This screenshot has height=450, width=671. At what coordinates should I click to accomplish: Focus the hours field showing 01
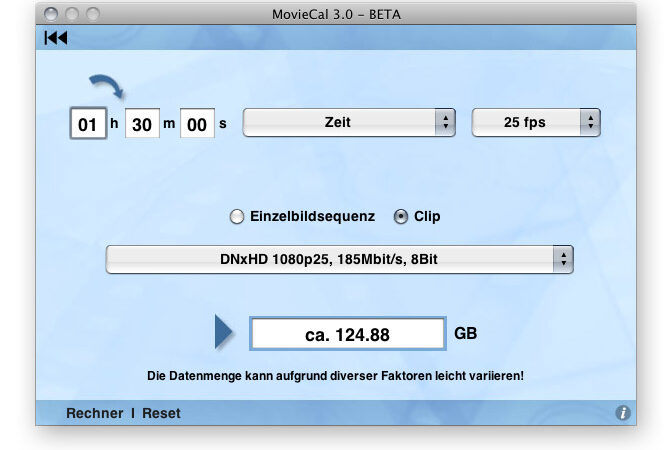click(88, 125)
